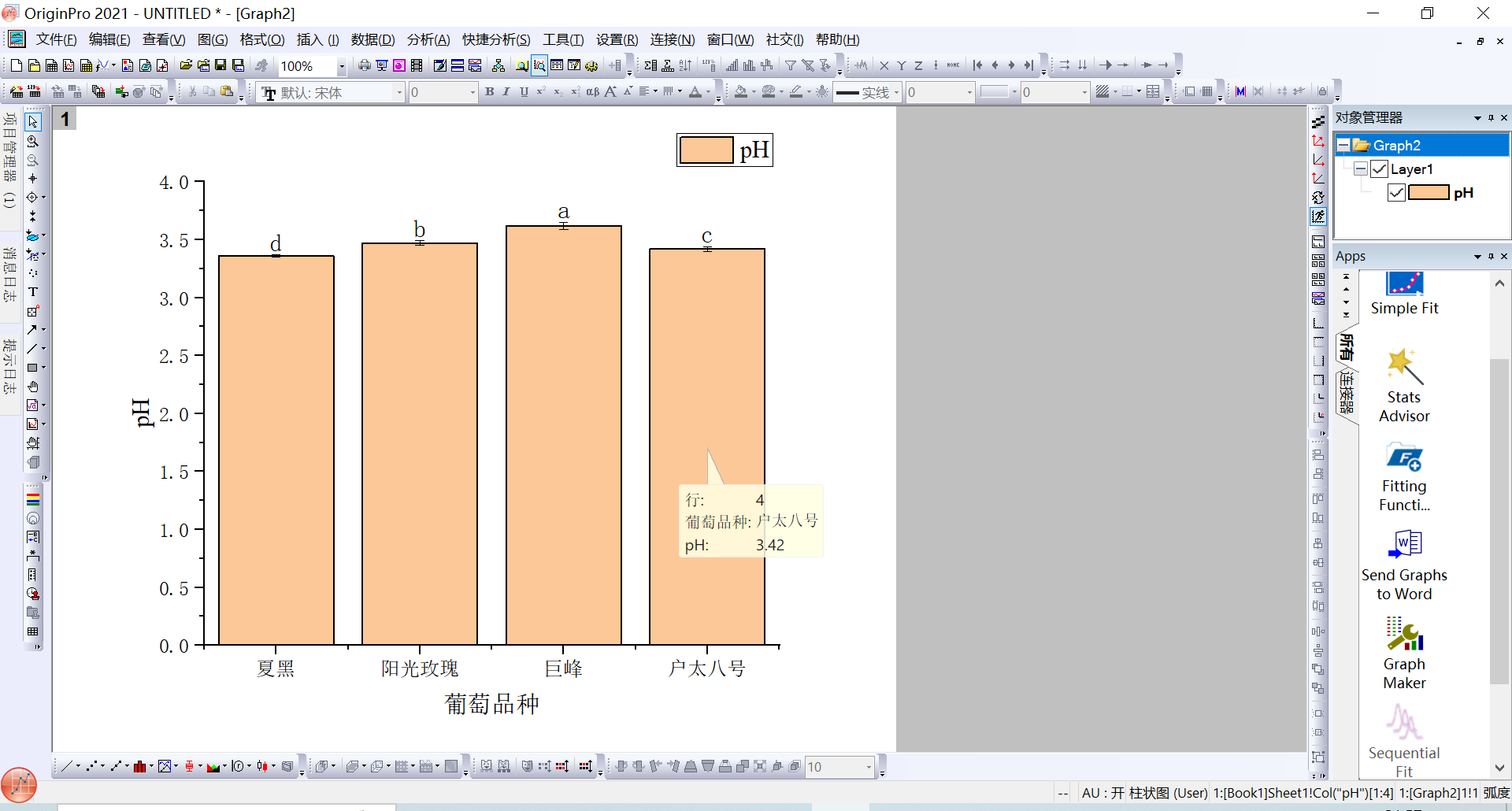Open the 分析(A) menu

(x=428, y=39)
